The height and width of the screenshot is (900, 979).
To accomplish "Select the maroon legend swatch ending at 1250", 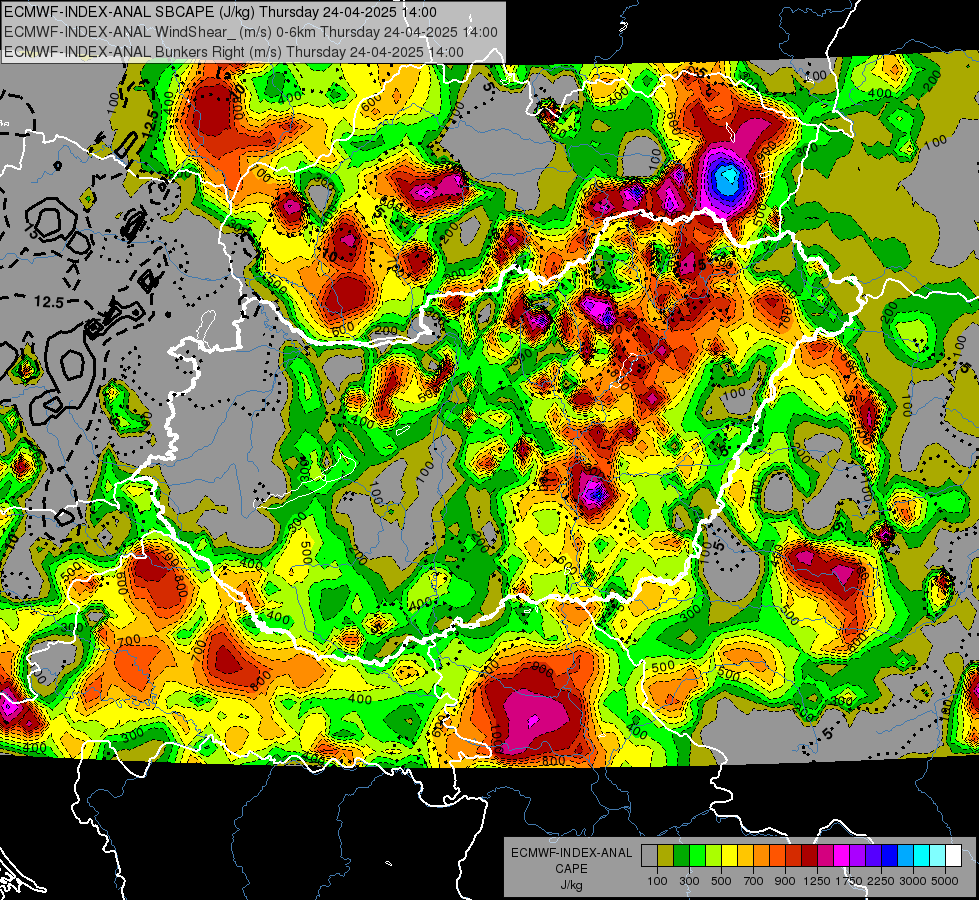I will pos(810,856).
